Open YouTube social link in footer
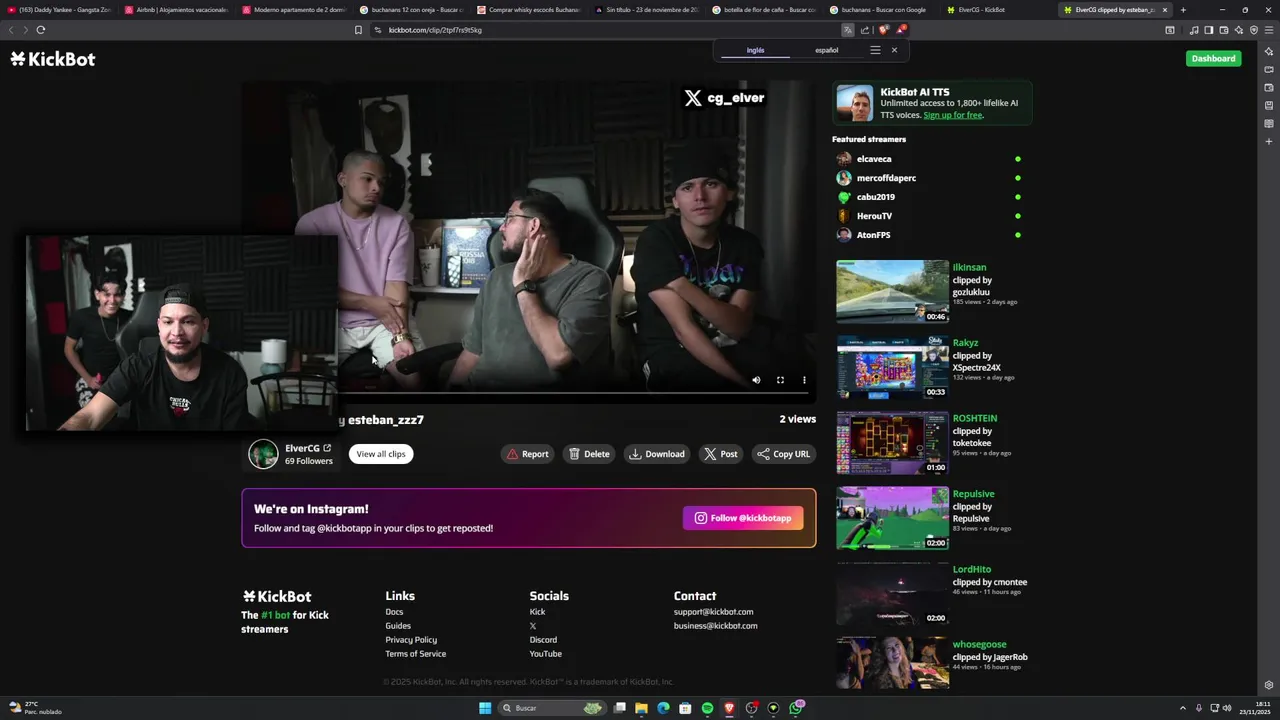This screenshot has height=720, width=1280. click(x=545, y=654)
